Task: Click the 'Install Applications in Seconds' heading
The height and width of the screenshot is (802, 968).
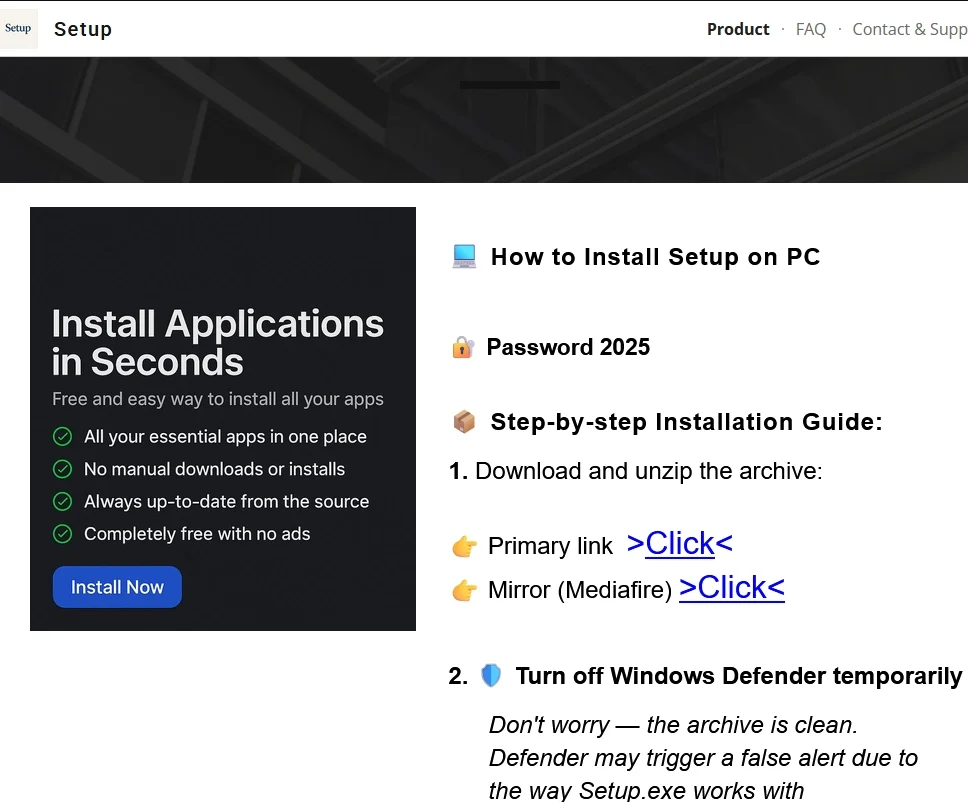Action: pos(218,343)
